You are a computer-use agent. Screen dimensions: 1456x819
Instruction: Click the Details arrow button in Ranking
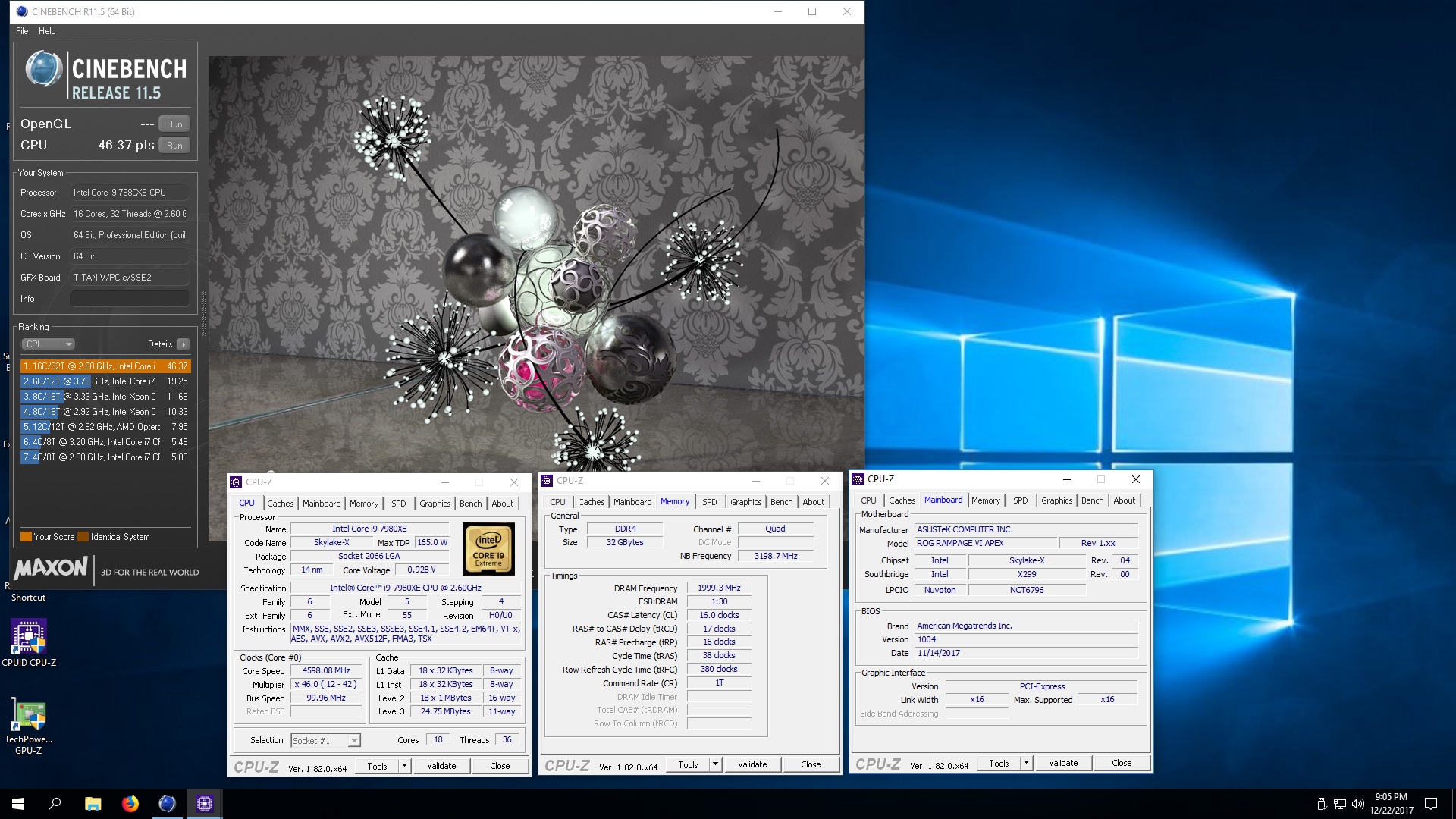pyautogui.click(x=183, y=344)
